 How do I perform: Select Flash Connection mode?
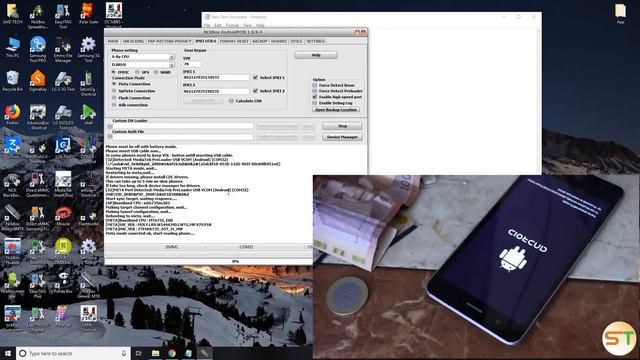(114, 98)
